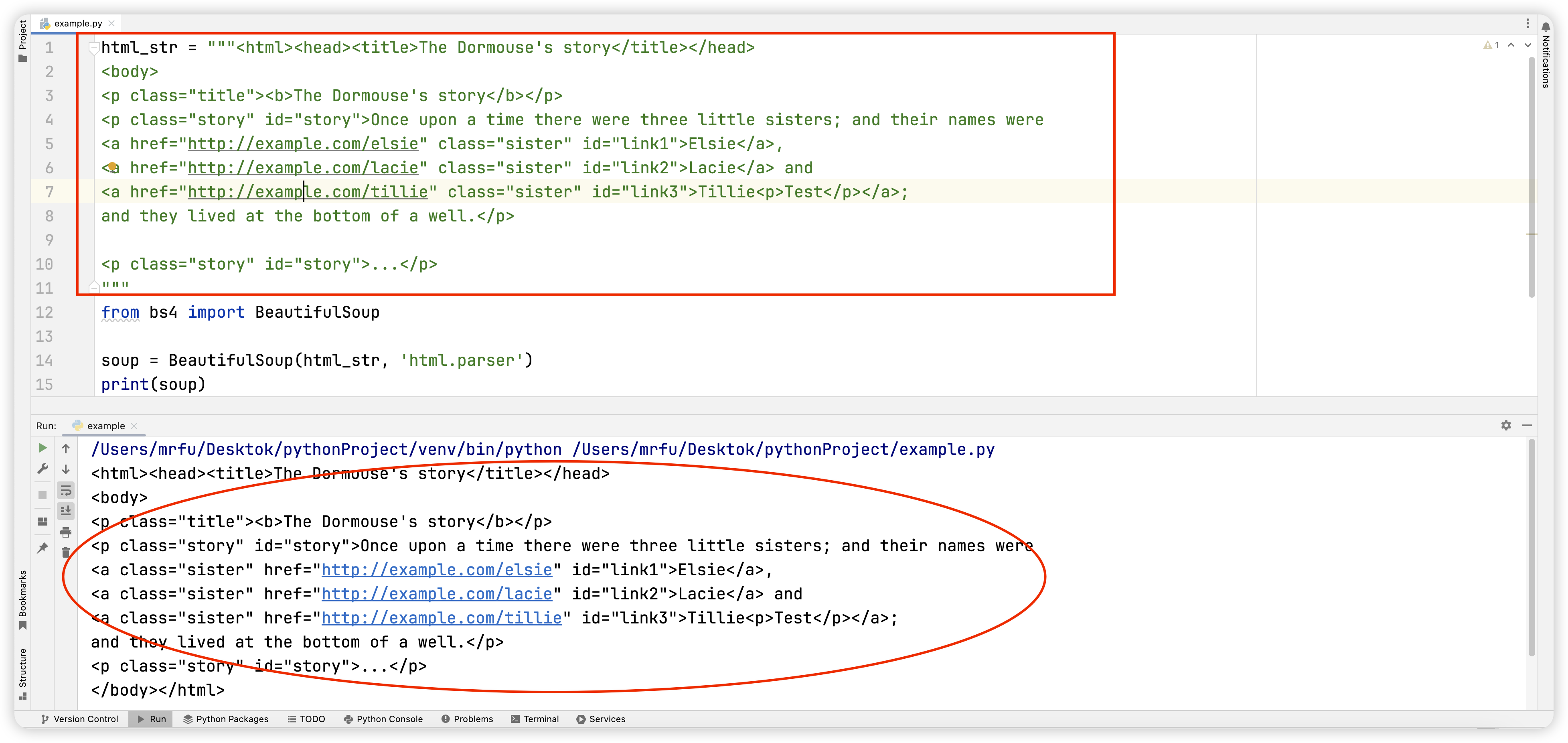
Task: Toggle scroll to end of output
Action: click(66, 510)
